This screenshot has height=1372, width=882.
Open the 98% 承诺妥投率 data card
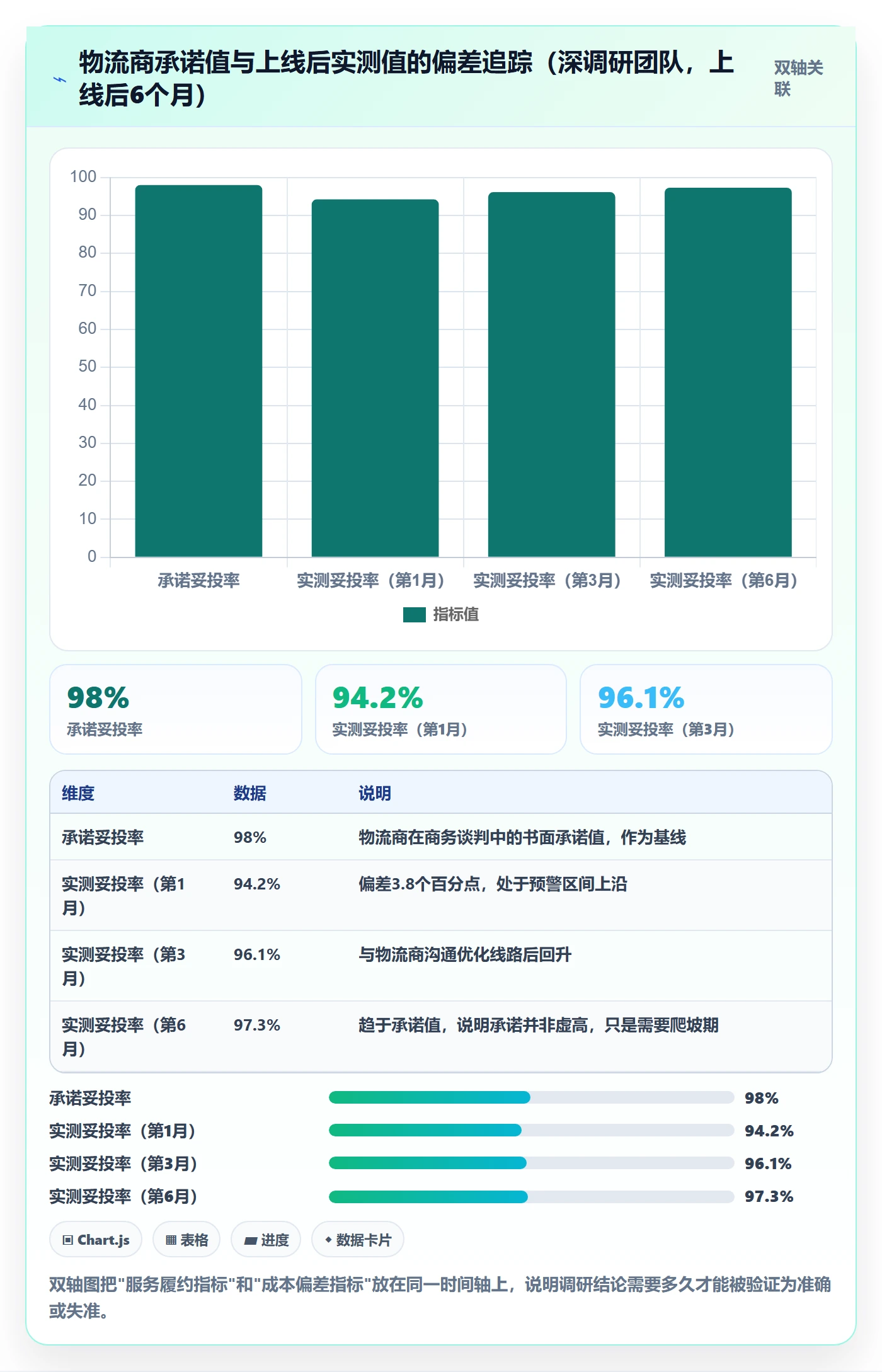tap(176, 709)
